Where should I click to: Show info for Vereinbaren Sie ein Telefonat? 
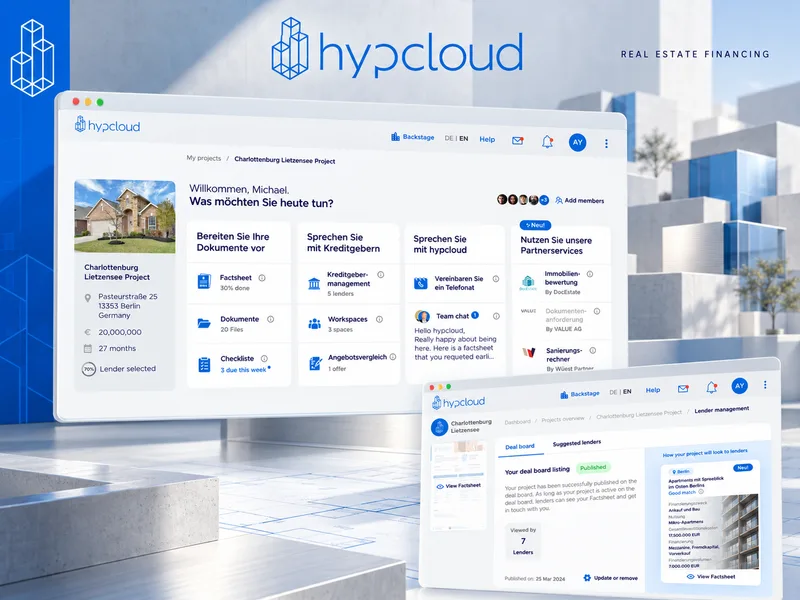[495, 279]
